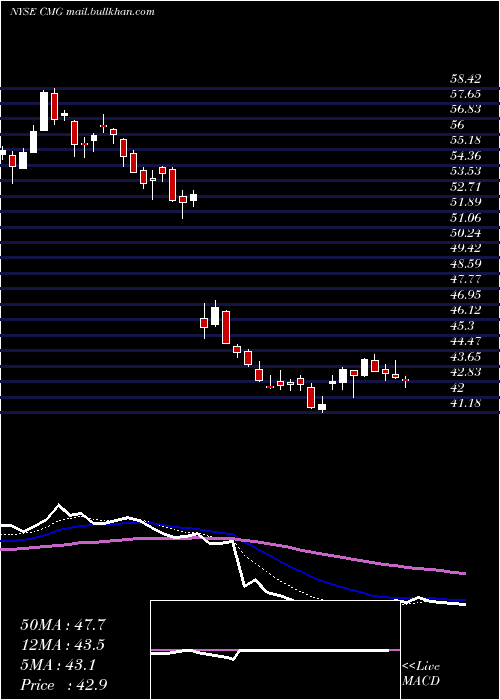Click the 57.65 price axis label

coord(465,94)
